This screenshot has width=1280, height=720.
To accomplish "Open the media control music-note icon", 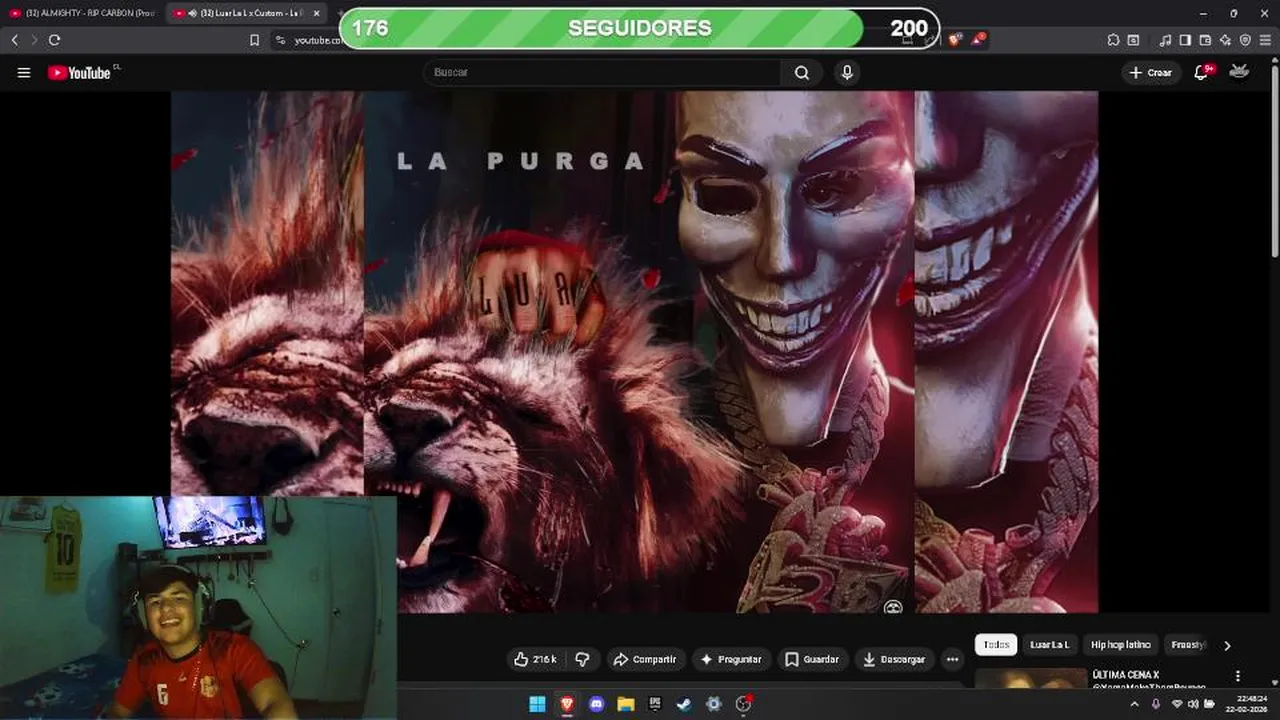I will click(x=1165, y=40).
